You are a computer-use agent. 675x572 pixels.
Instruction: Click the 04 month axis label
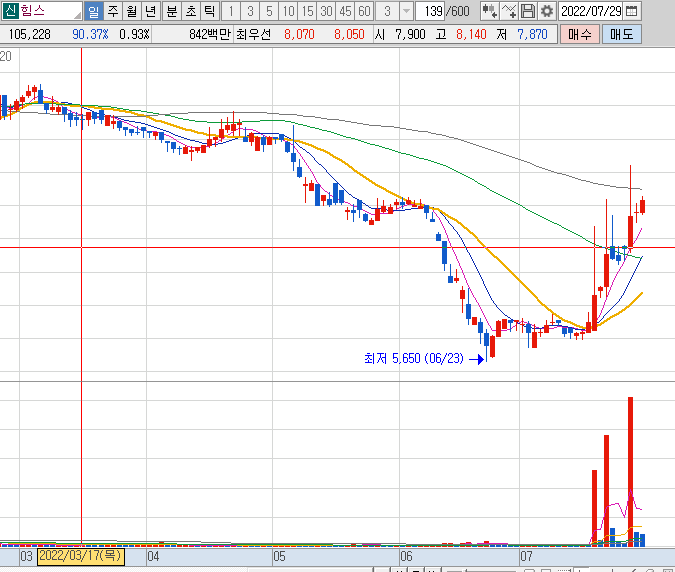[153, 556]
